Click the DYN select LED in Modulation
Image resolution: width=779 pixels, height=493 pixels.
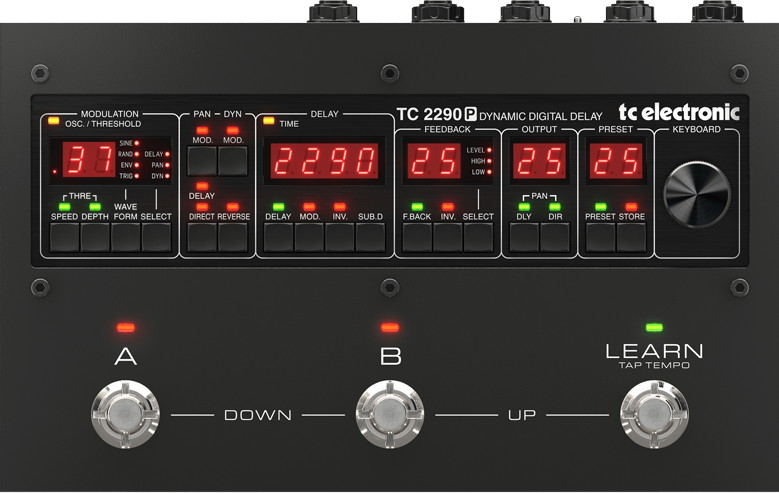pyautogui.click(x=167, y=176)
